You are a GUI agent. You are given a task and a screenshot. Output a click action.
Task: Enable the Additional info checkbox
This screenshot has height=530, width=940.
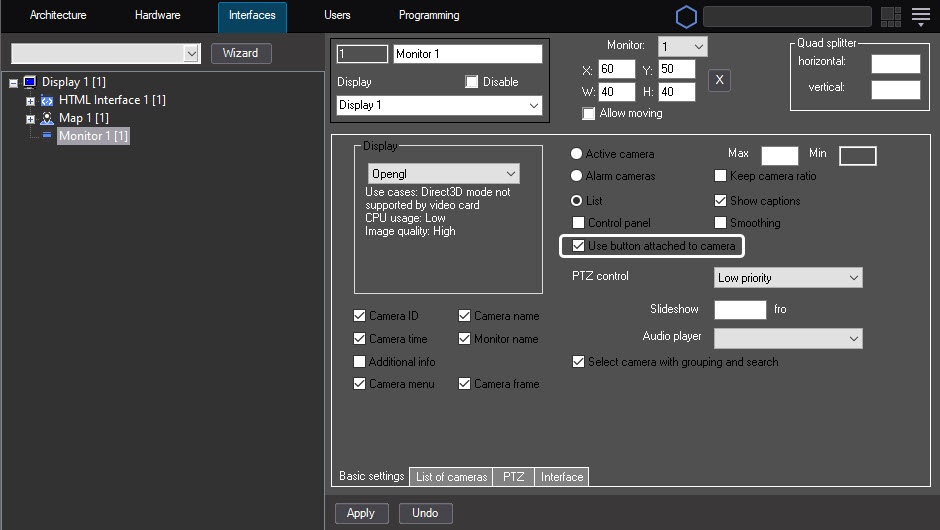point(360,362)
